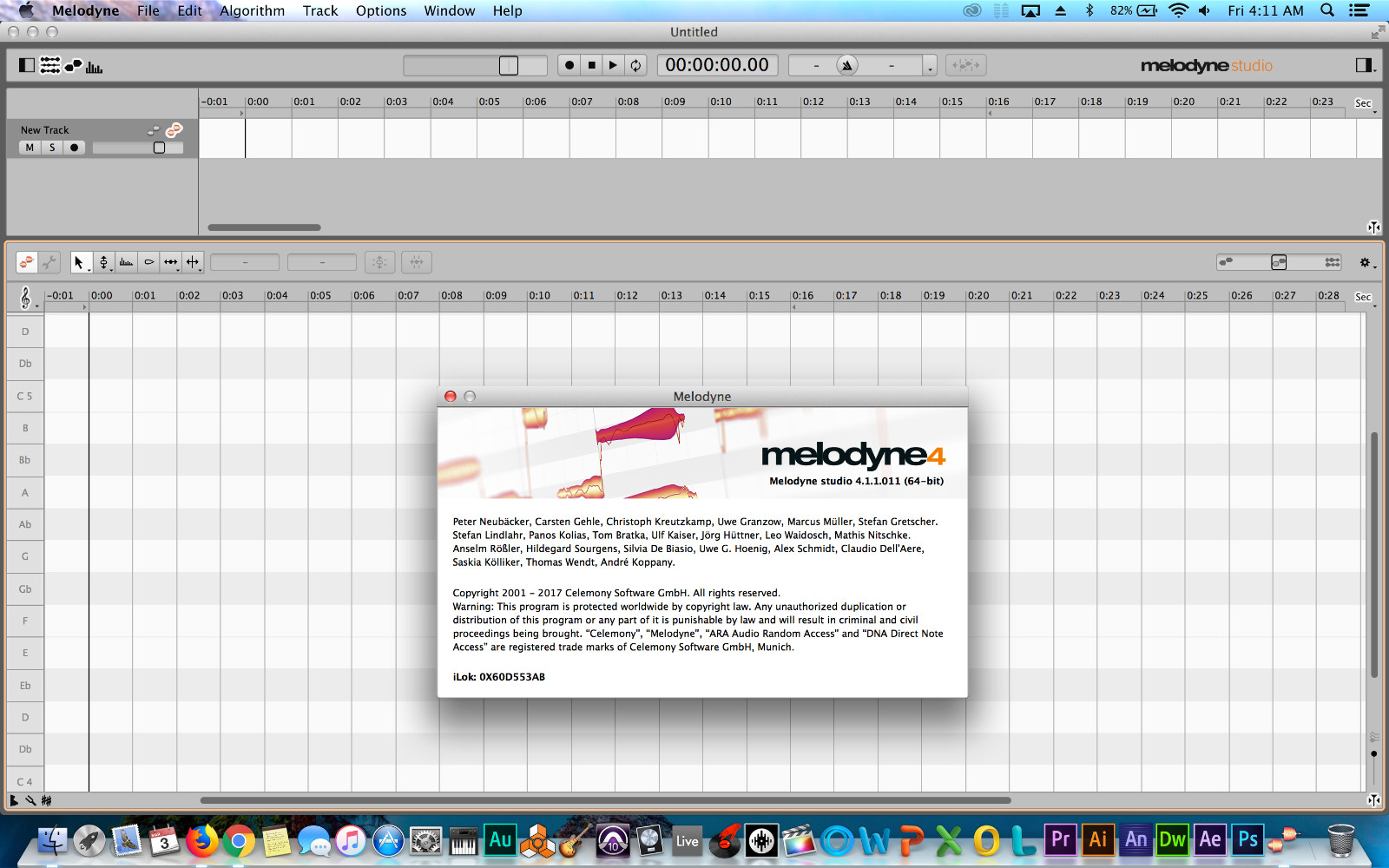Click the Correct Pitch macro button
Viewport: 1389px width, 868px height.
(x=380, y=262)
